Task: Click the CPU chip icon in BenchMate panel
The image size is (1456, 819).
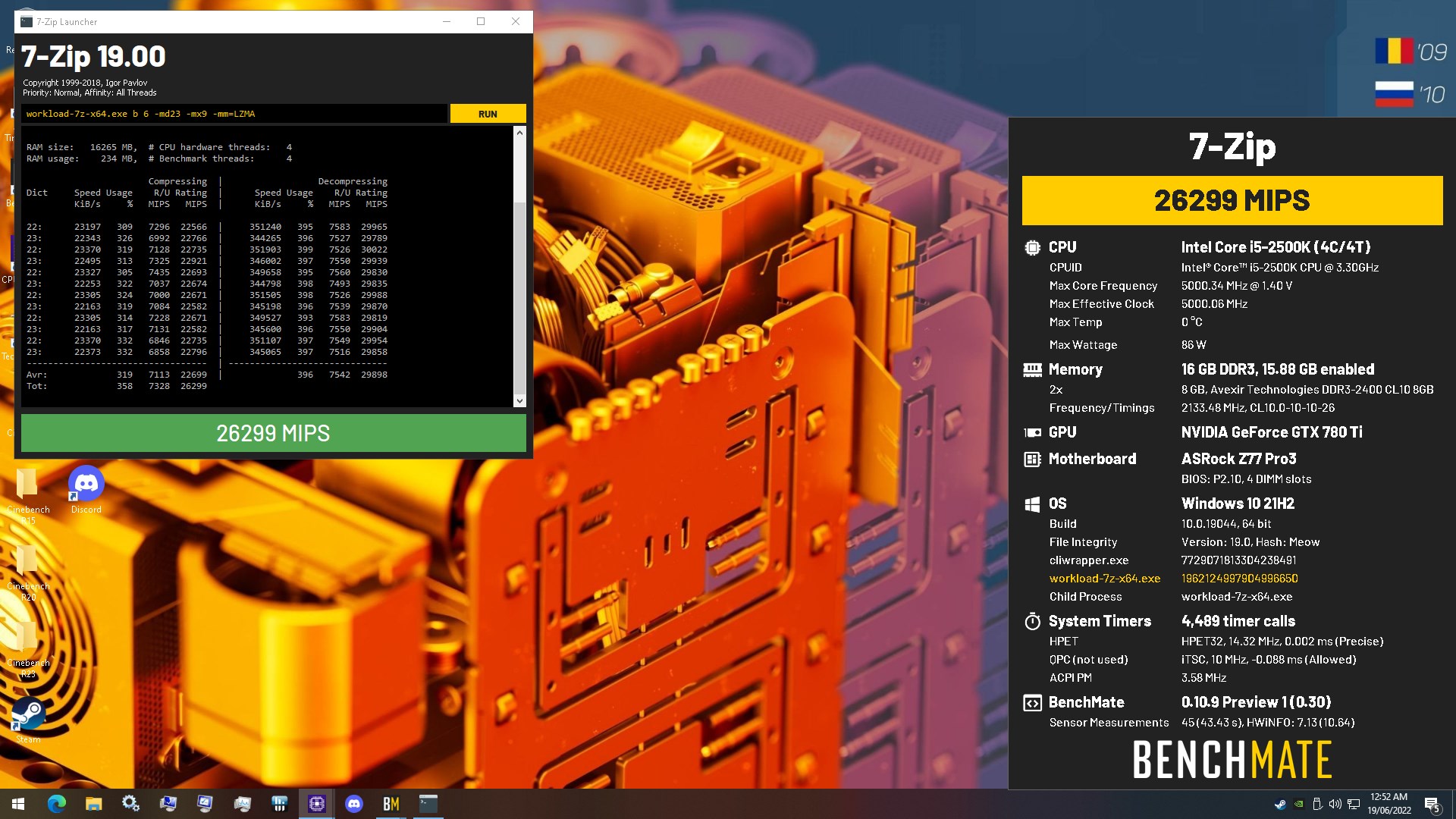Action: pos(1032,247)
